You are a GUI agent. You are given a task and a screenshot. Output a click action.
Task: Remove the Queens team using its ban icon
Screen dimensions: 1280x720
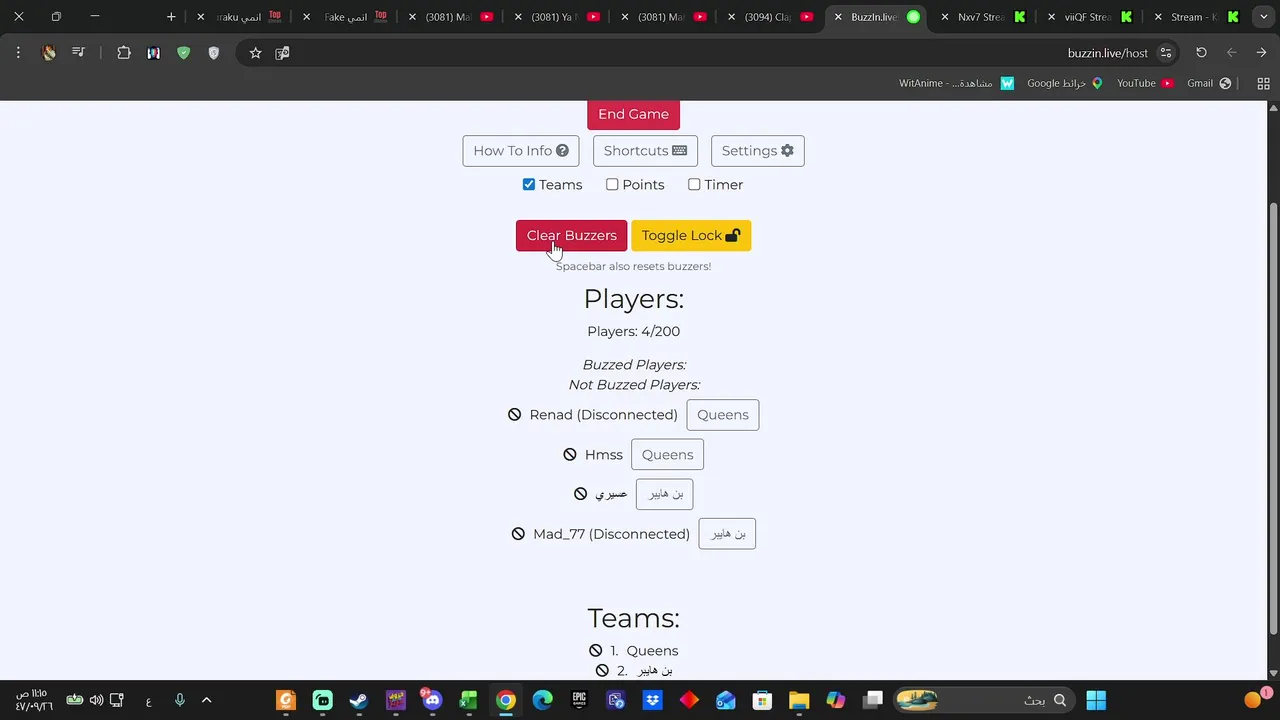pyautogui.click(x=596, y=650)
